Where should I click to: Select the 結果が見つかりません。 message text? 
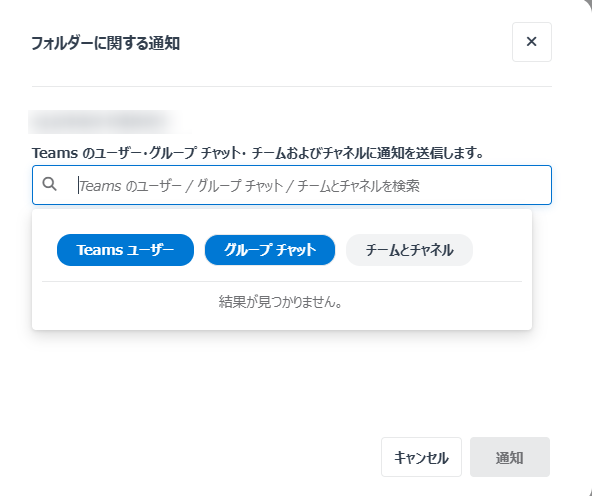281,302
